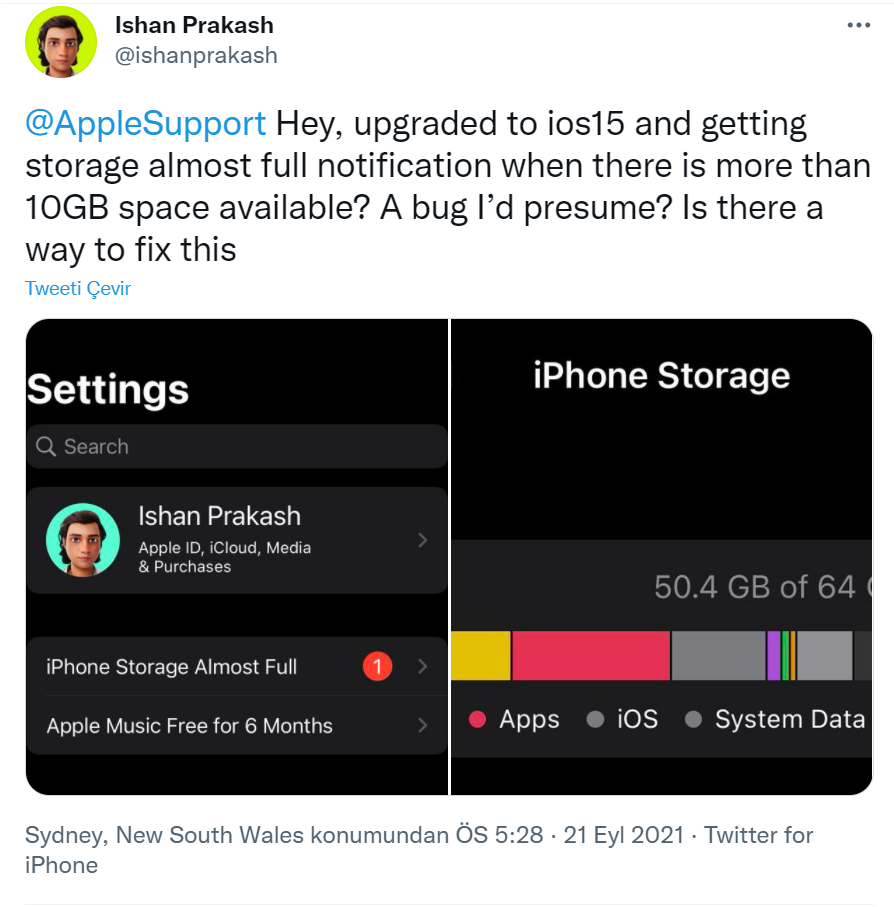Click the Apple ID avatar in Settings screenshot
The width and height of the screenshot is (894, 907).
point(83,540)
